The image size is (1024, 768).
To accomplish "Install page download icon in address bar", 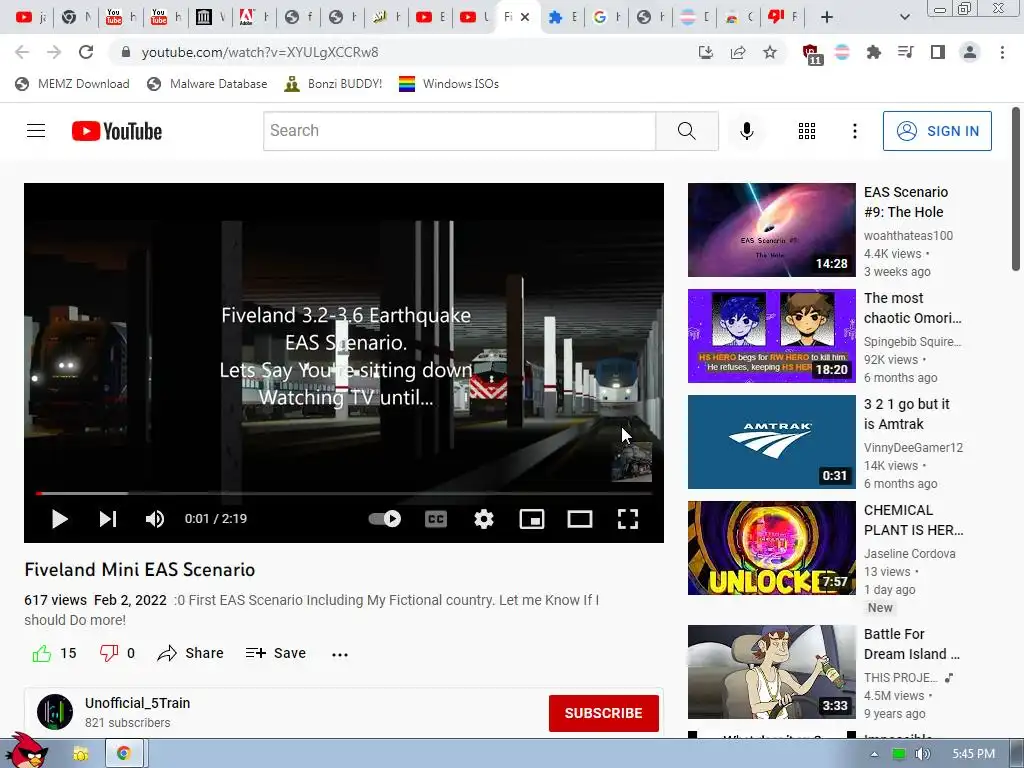I will click(x=705, y=52).
